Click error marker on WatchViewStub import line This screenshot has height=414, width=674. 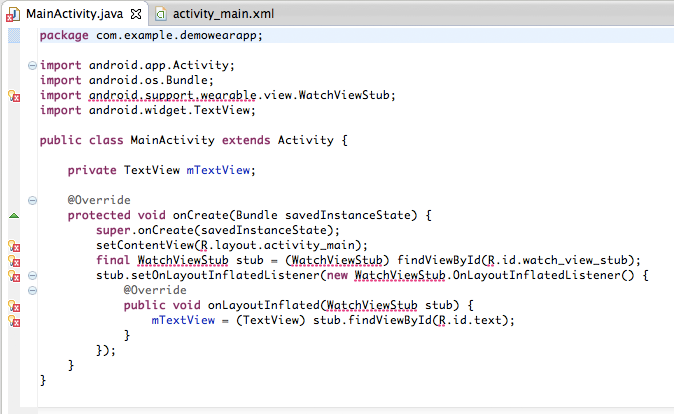click(14, 96)
